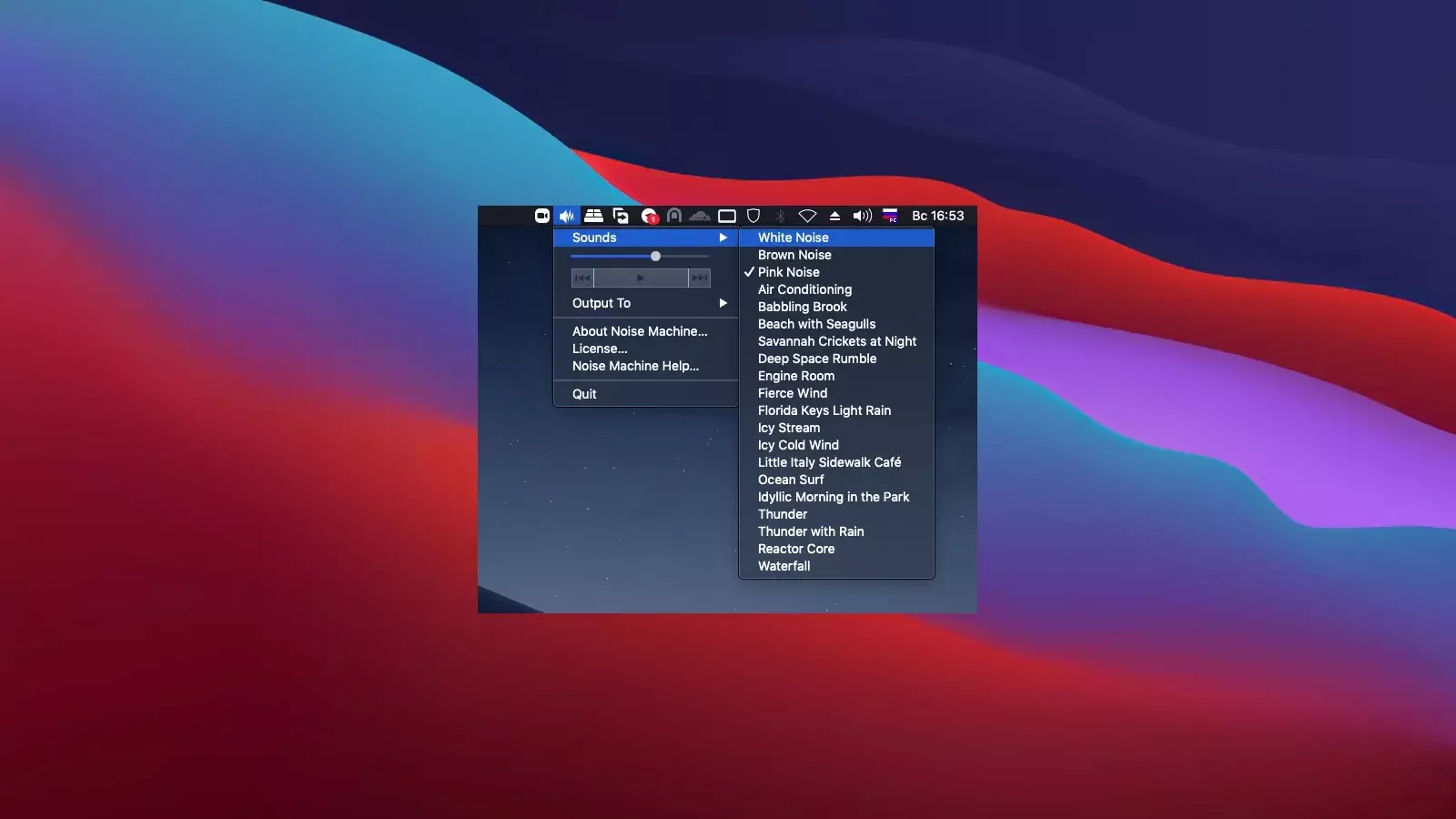The width and height of the screenshot is (1456, 819).
Task: Open the Zoom camera menu bar icon
Action: (x=542, y=216)
